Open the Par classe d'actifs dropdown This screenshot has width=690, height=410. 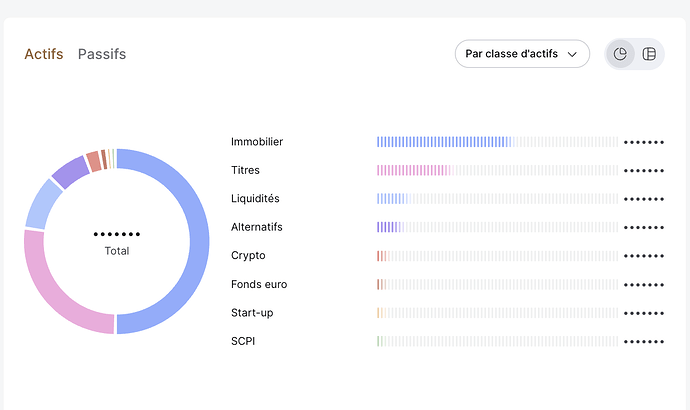522,54
